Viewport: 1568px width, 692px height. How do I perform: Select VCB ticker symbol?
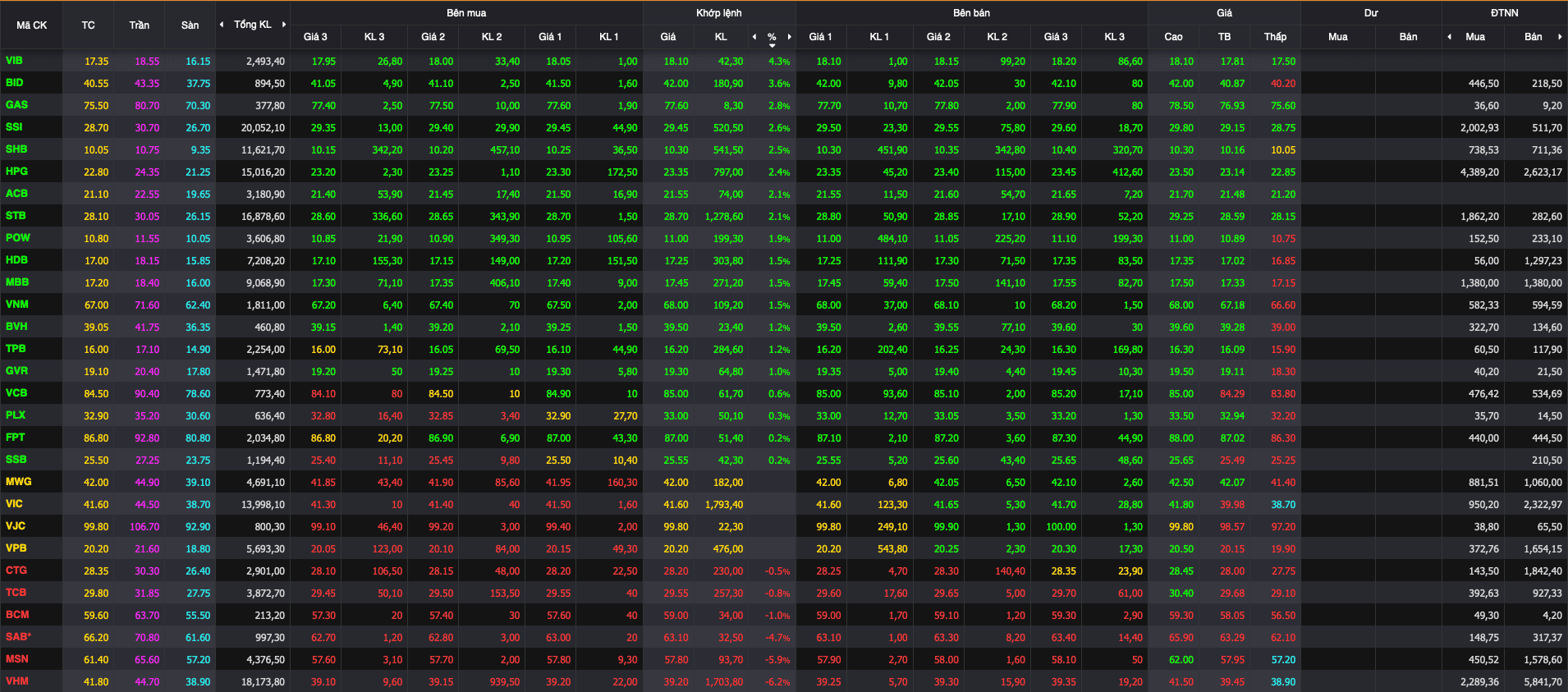coord(16,393)
